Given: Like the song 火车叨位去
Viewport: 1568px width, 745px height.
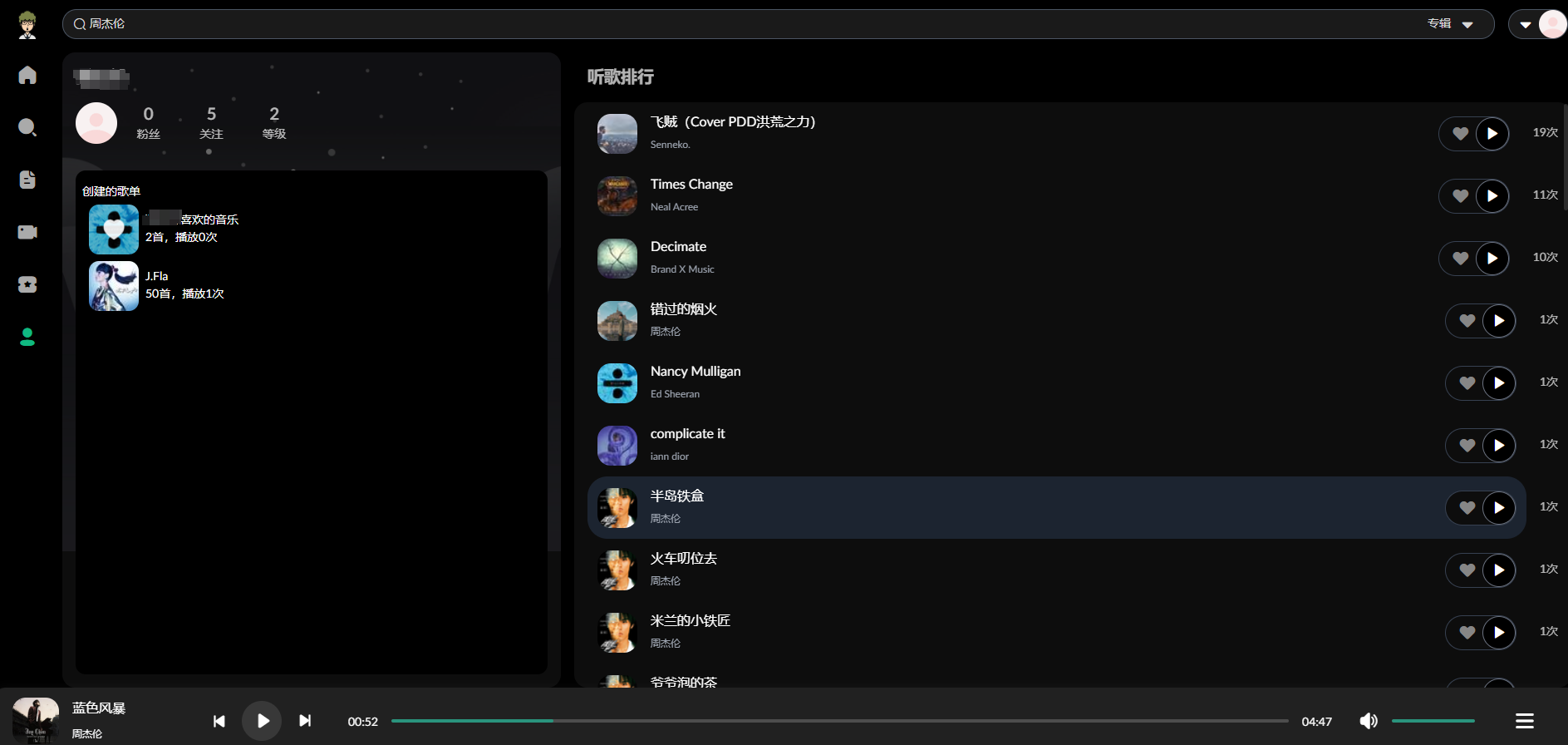Looking at the screenshot, I should click(1467, 570).
